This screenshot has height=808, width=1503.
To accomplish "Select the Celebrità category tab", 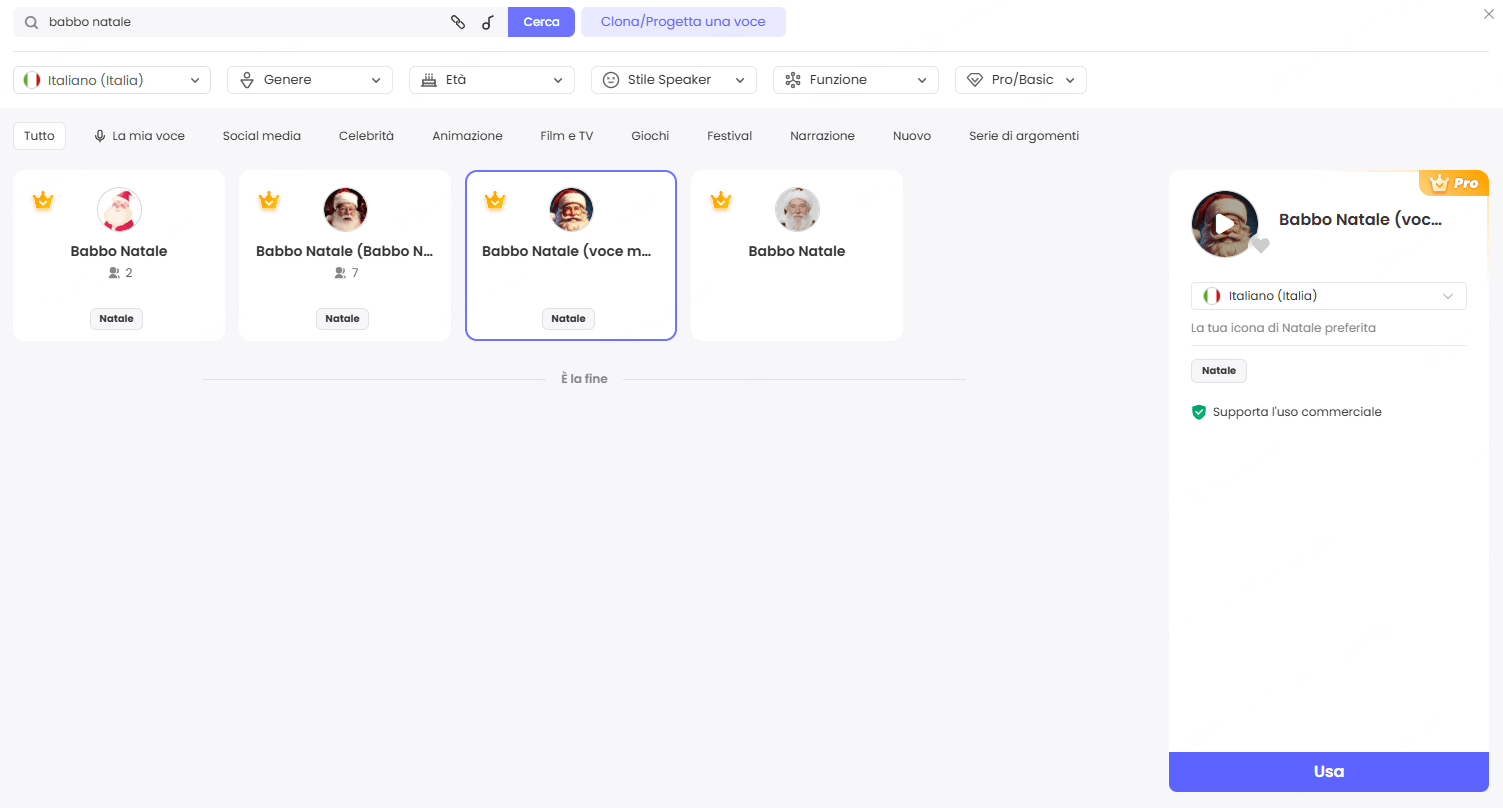I will (x=366, y=136).
